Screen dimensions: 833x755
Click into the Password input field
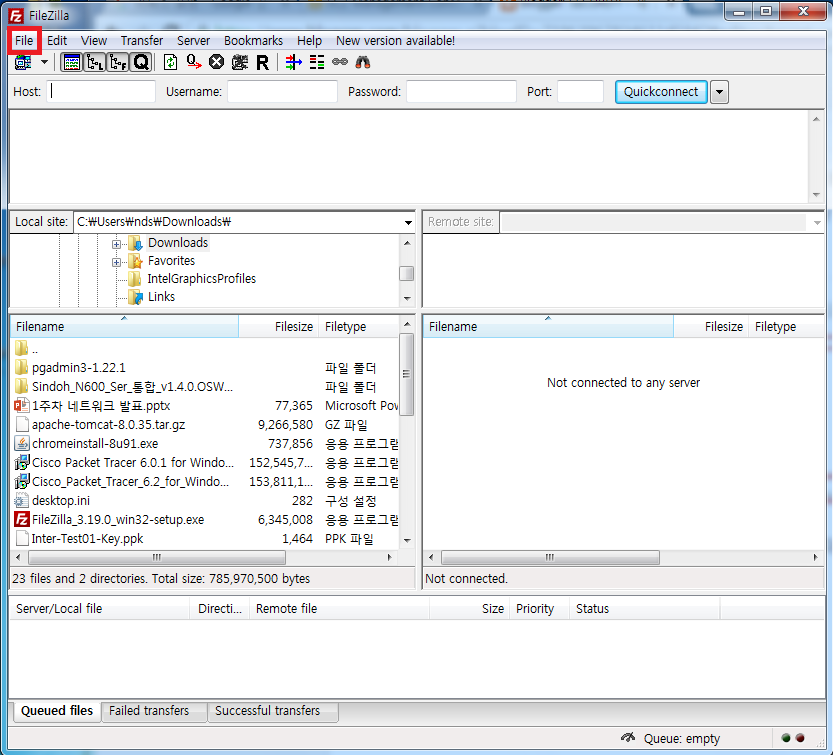point(461,91)
